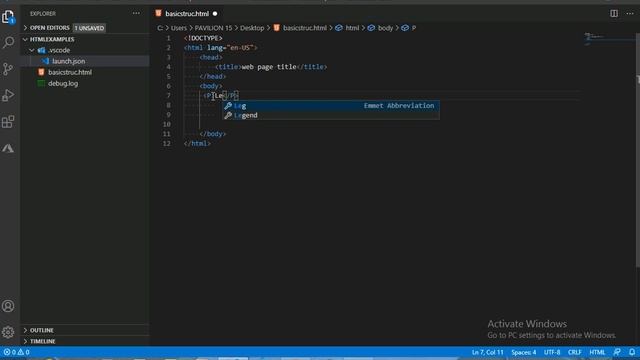Change indentation via Spaces: 4
The image size is (640, 360).
tap(524, 352)
